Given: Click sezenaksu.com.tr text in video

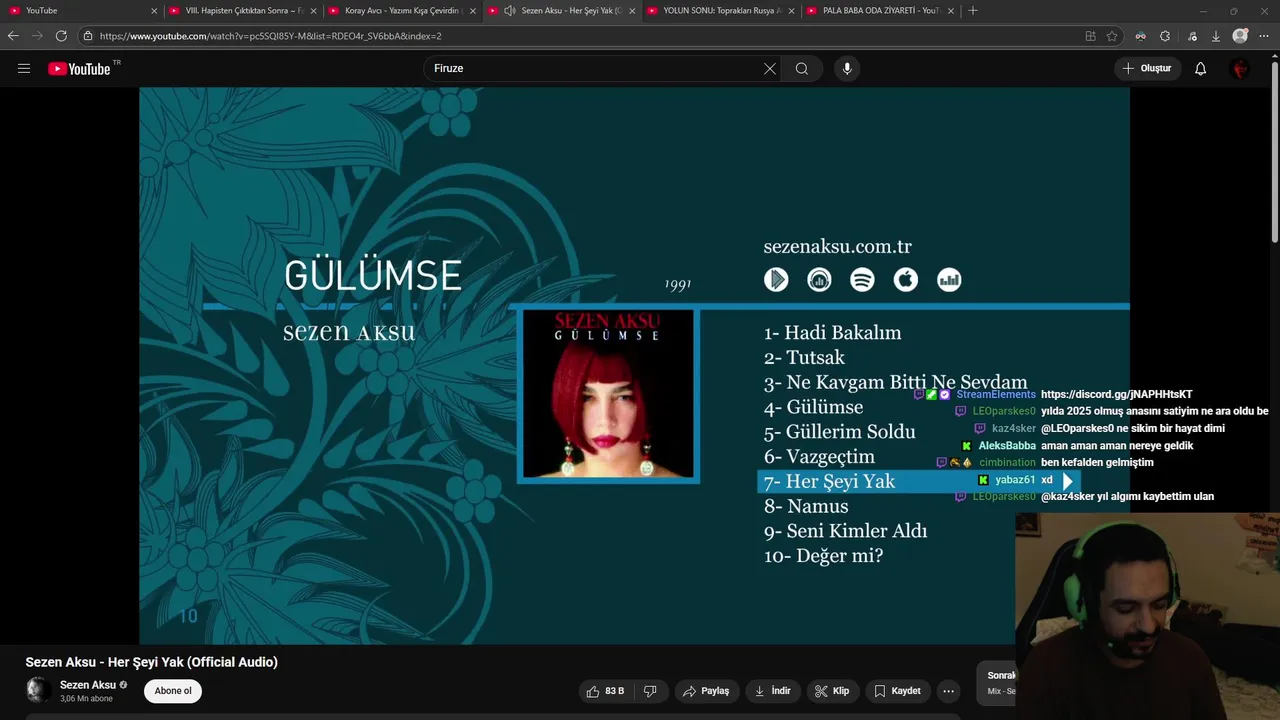Looking at the screenshot, I should pos(837,246).
